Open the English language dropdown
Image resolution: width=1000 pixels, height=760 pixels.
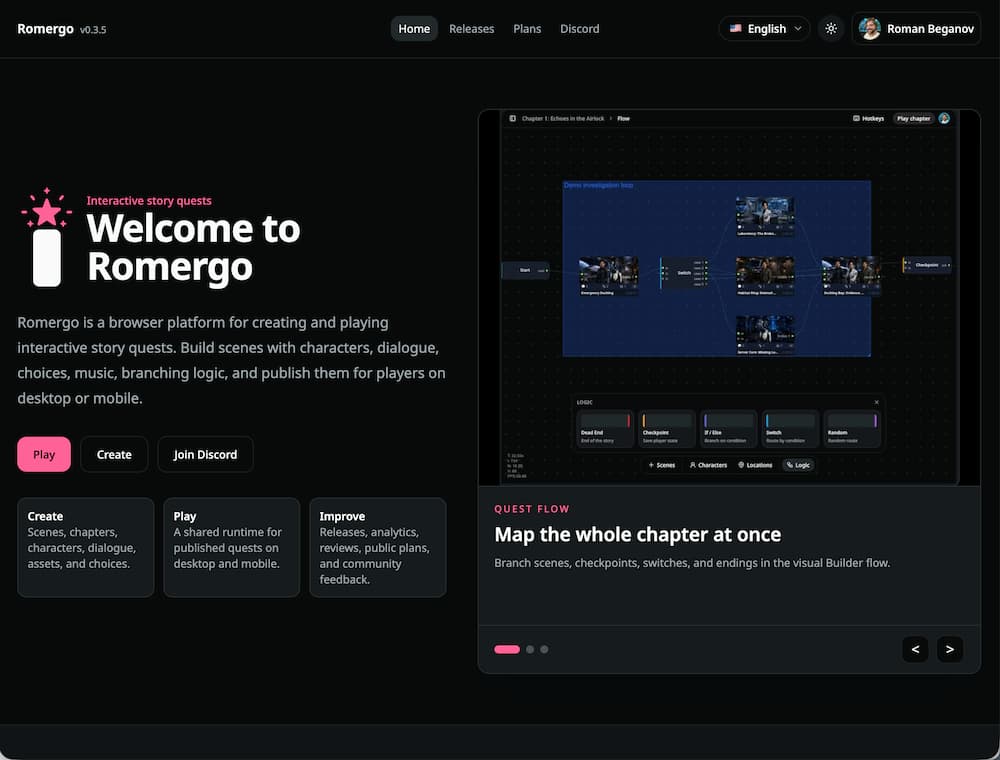pos(765,29)
